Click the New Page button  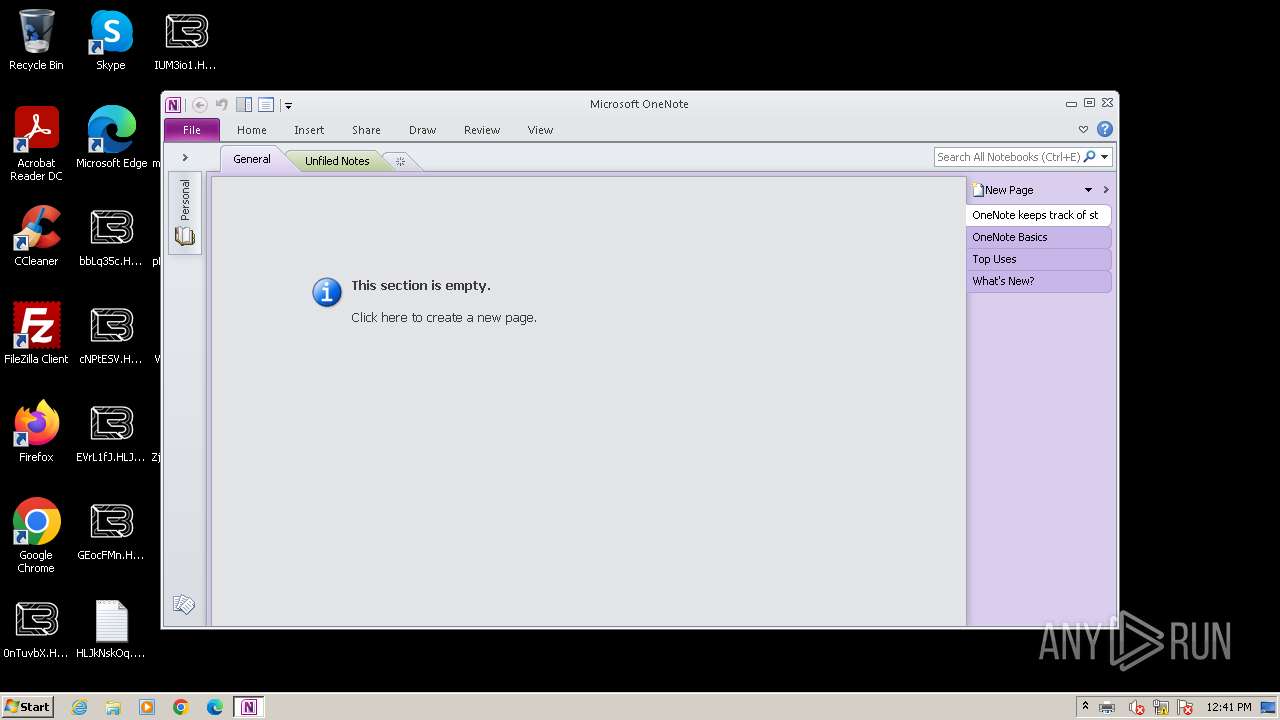(1003, 190)
